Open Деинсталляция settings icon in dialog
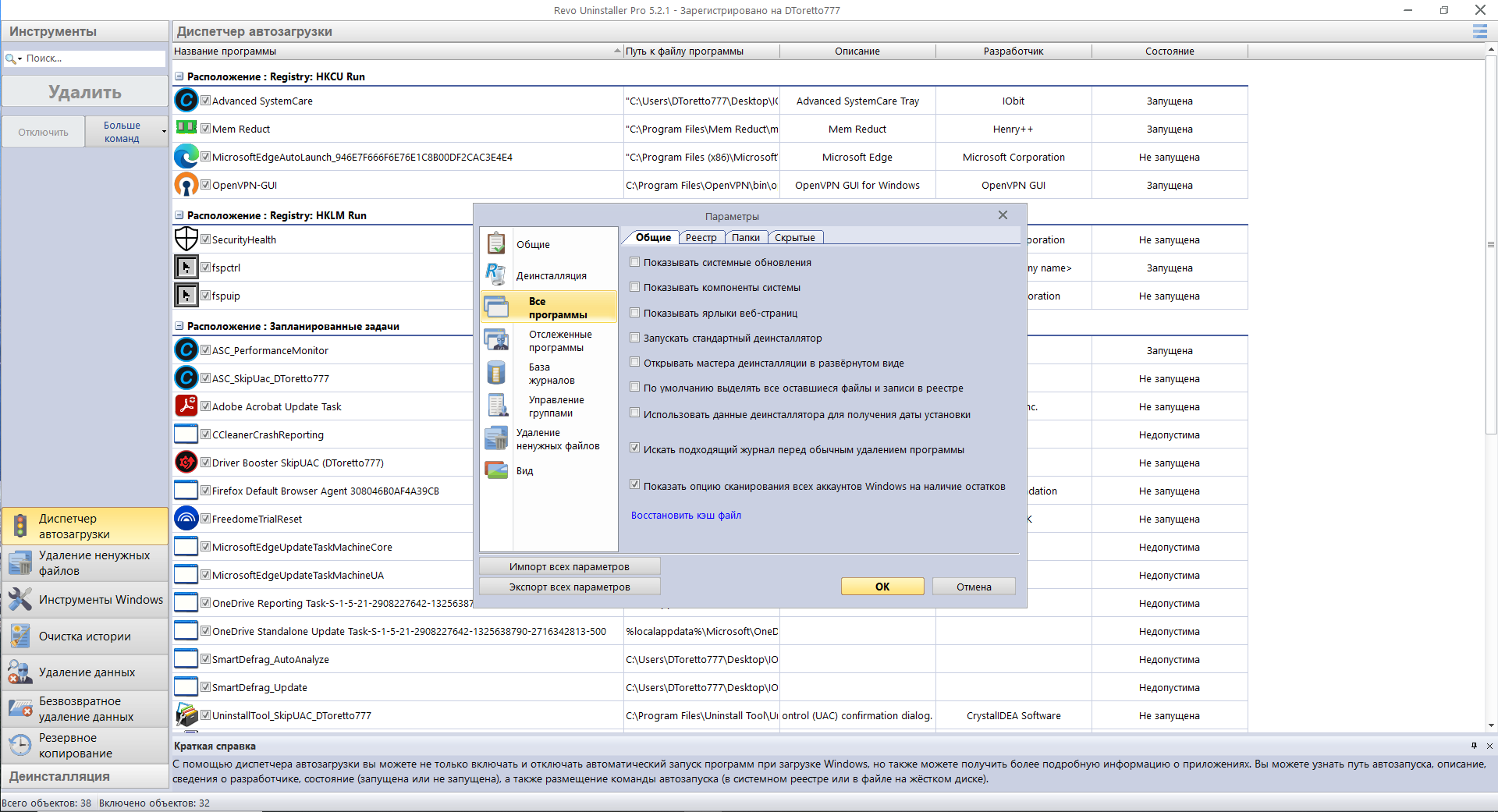This screenshot has width=1498, height=812. click(496, 275)
